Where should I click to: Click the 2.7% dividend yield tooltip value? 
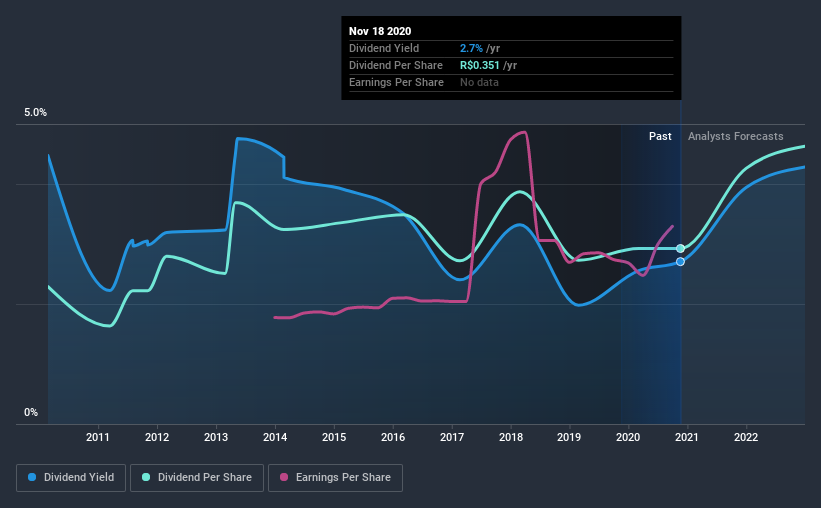(471, 48)
